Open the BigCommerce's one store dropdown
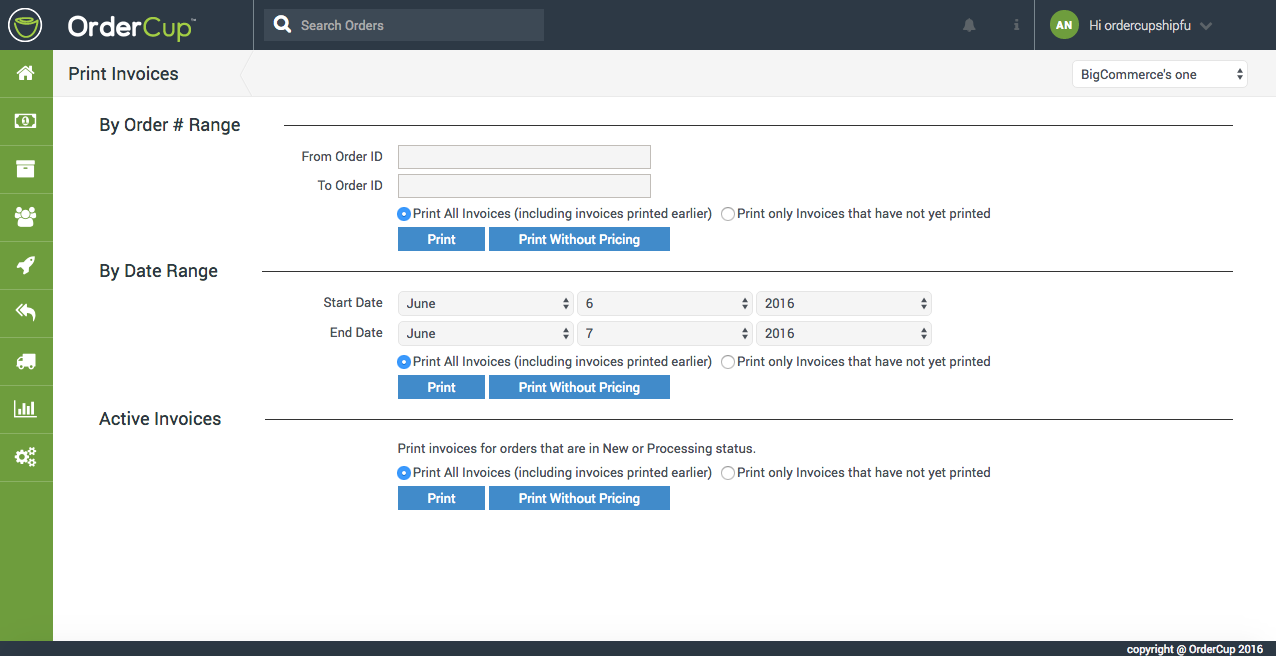 point(1159,74)
